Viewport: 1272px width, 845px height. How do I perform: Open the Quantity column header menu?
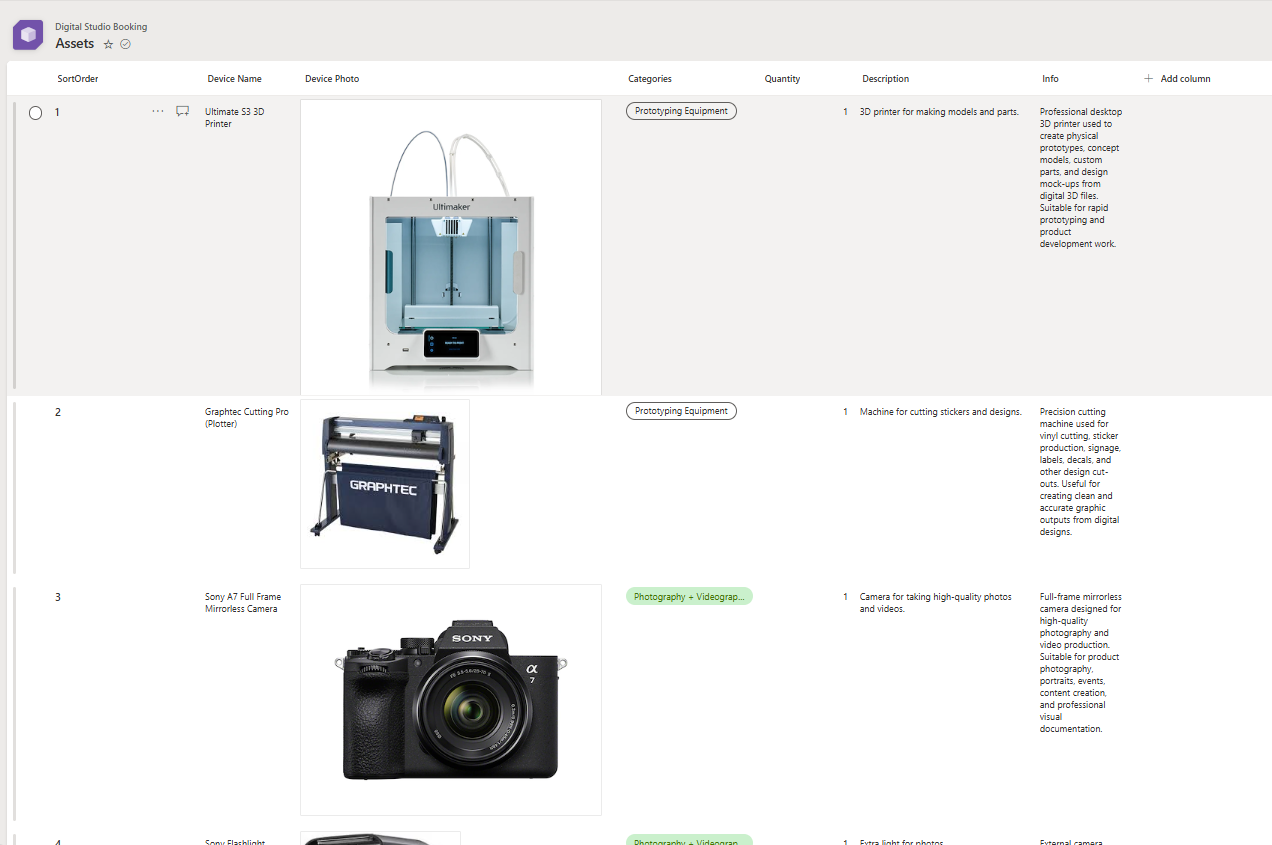point(783,79)
